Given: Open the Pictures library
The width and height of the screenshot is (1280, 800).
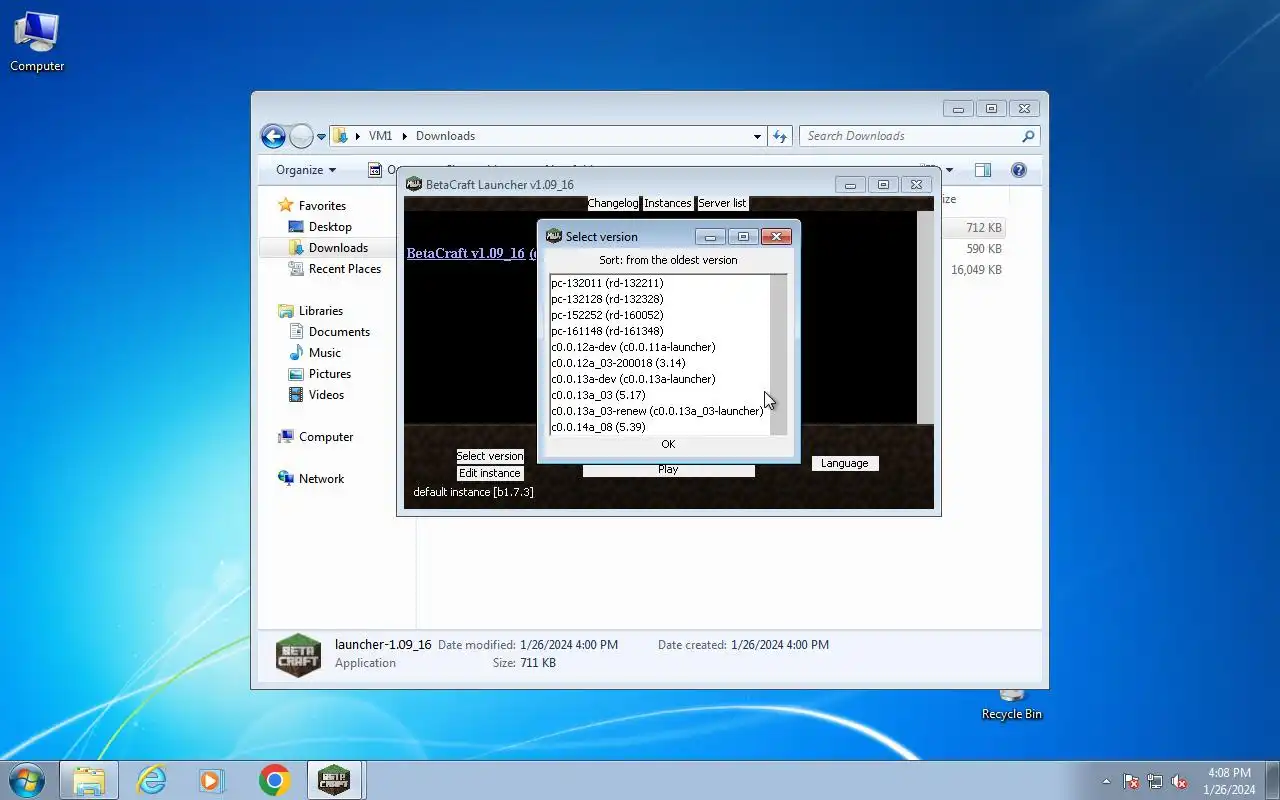Looking at the screenshot, I should [x=330, y=374].
